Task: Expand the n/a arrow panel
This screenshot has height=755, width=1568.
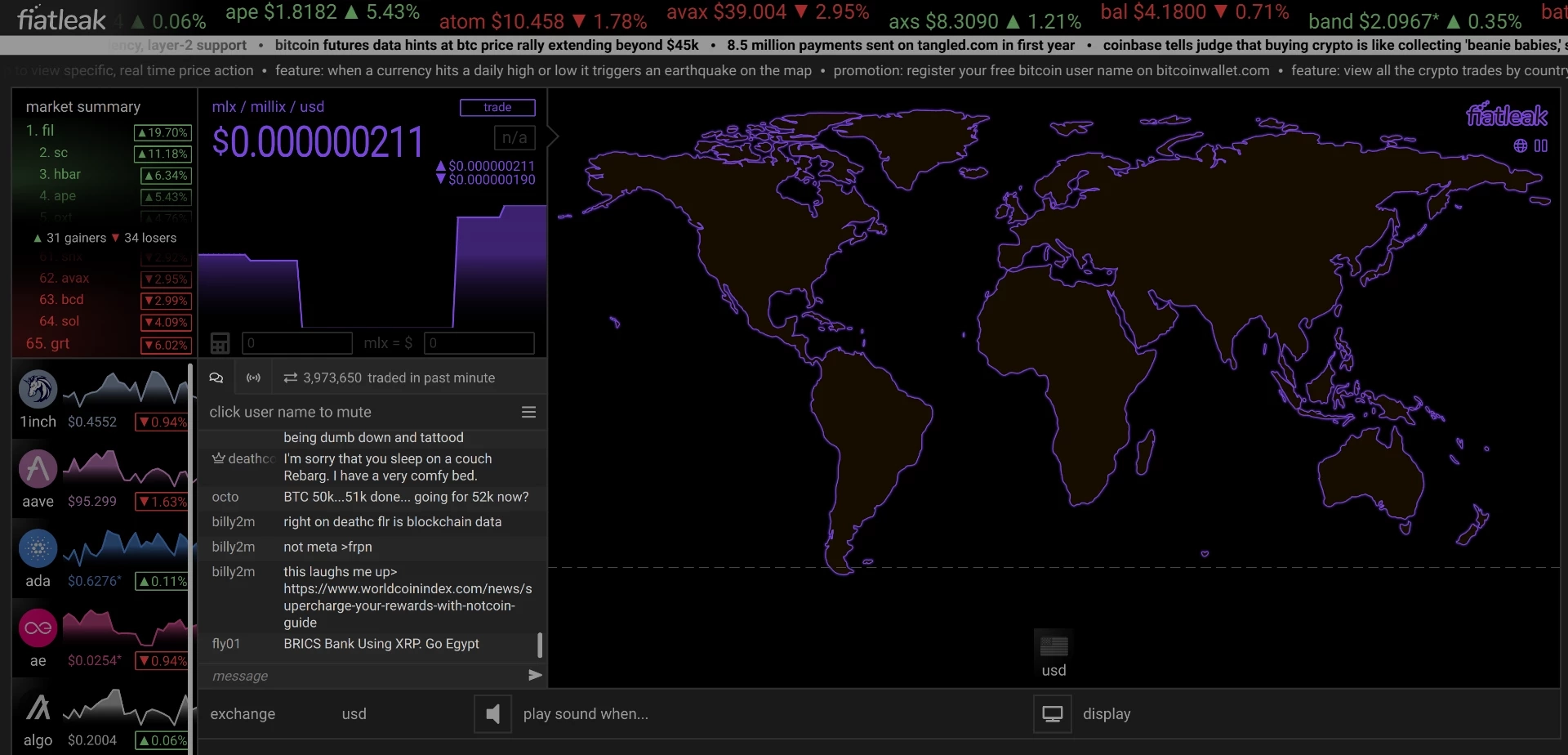Action: [552, 136]
